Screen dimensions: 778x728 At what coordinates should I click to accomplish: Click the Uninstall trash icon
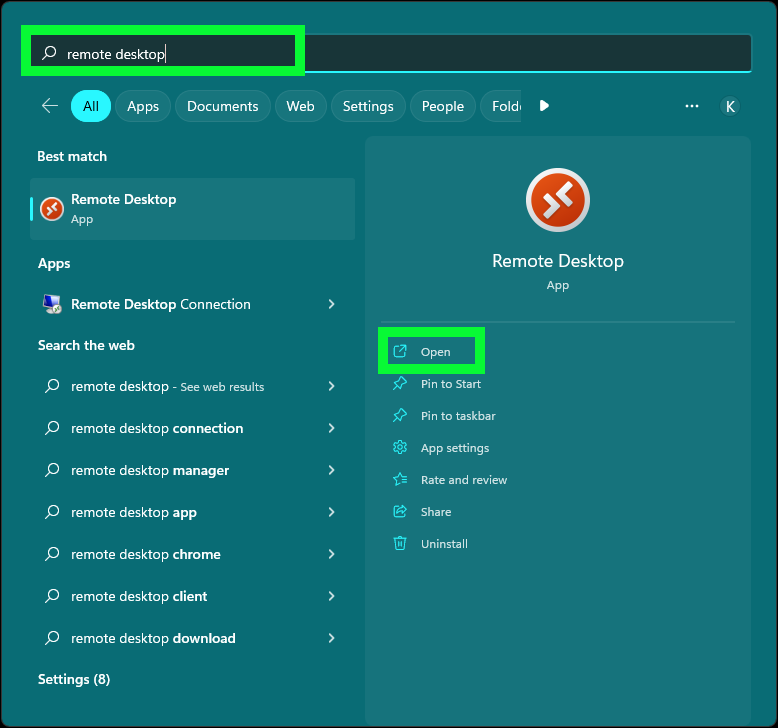pos(400,544)
